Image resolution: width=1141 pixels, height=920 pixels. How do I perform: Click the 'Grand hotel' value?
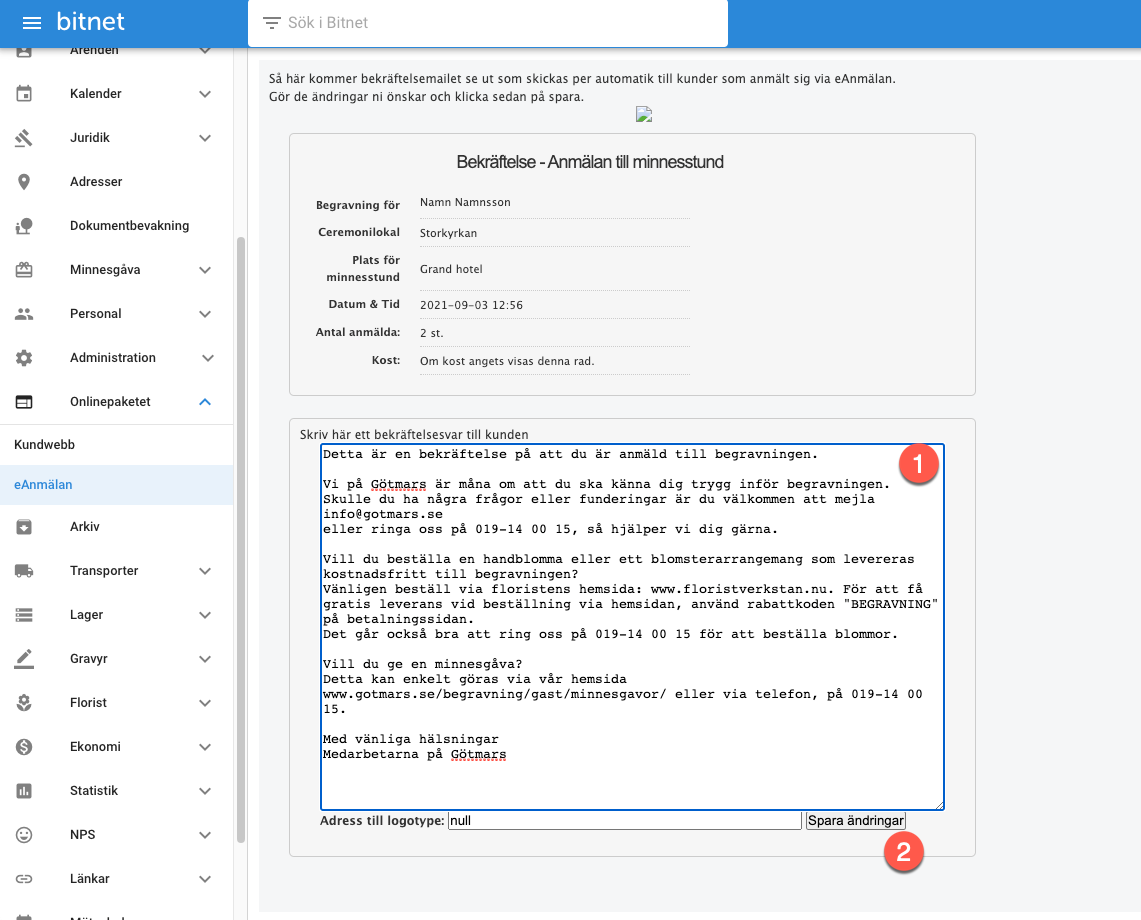click(x=451, y=269)
